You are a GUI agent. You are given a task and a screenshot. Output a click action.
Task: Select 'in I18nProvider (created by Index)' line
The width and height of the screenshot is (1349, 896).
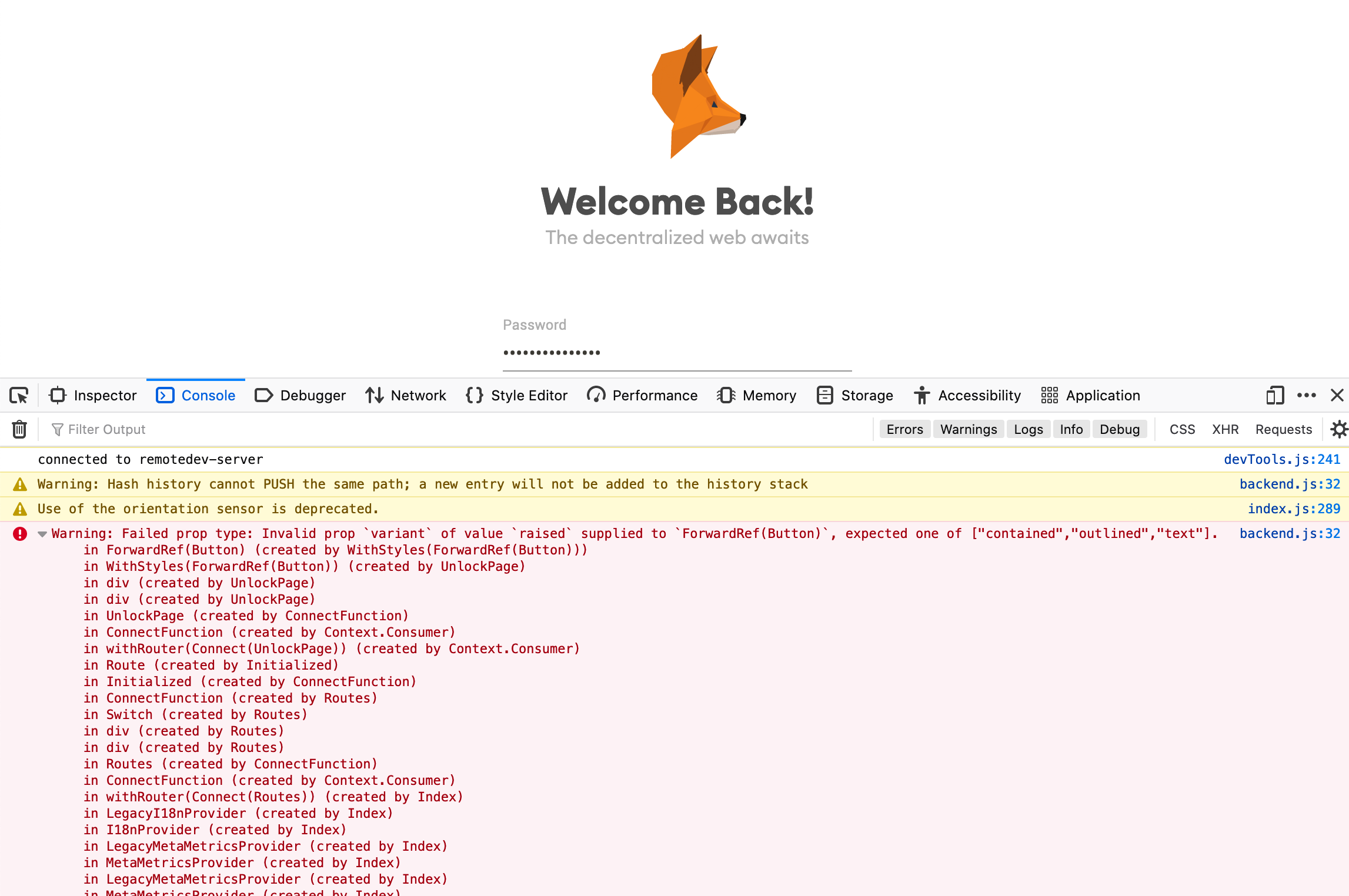[x=215, y=830]
